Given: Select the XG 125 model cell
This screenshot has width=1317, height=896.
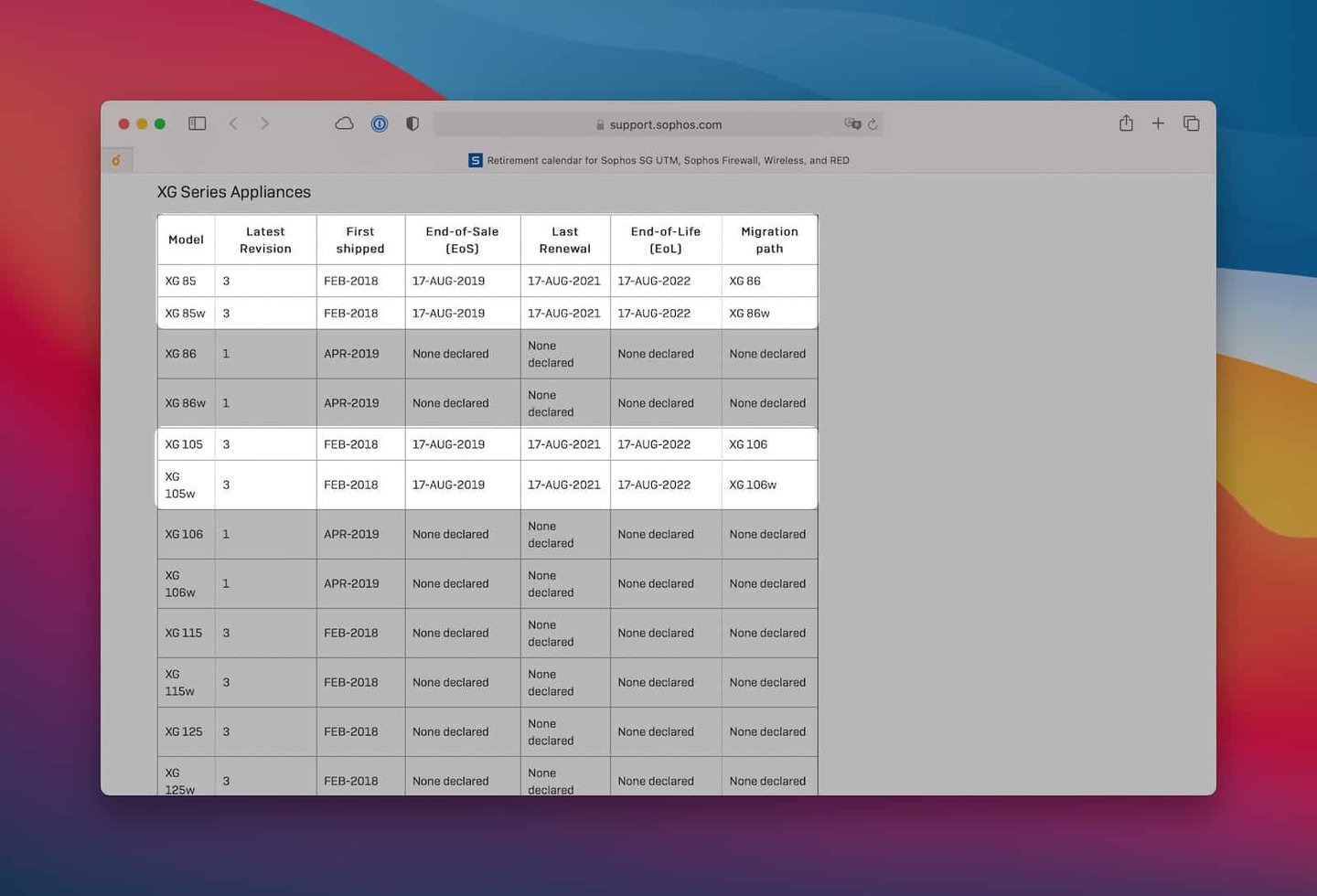Looking at the screenshot, I should (186, 731).
